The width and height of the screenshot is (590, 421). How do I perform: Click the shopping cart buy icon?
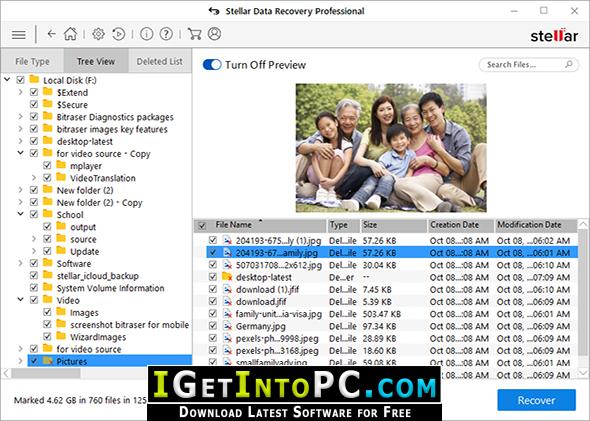click(x=194, y=34)
